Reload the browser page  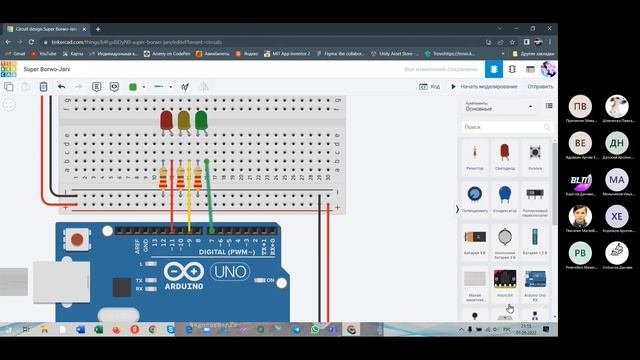point(31,42)
